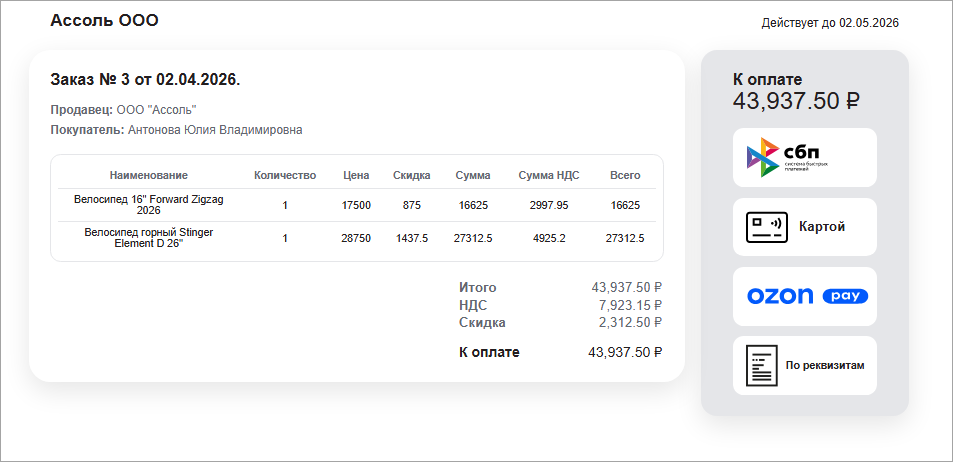Click the validity date text
Image resolution: width=953 pixels, height=462 pixels.
(830, 22)
